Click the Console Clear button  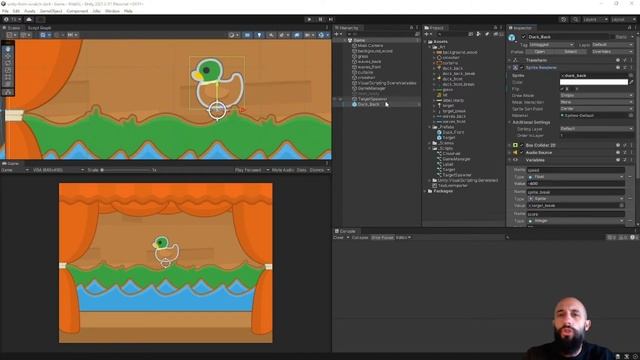(338, 238)
